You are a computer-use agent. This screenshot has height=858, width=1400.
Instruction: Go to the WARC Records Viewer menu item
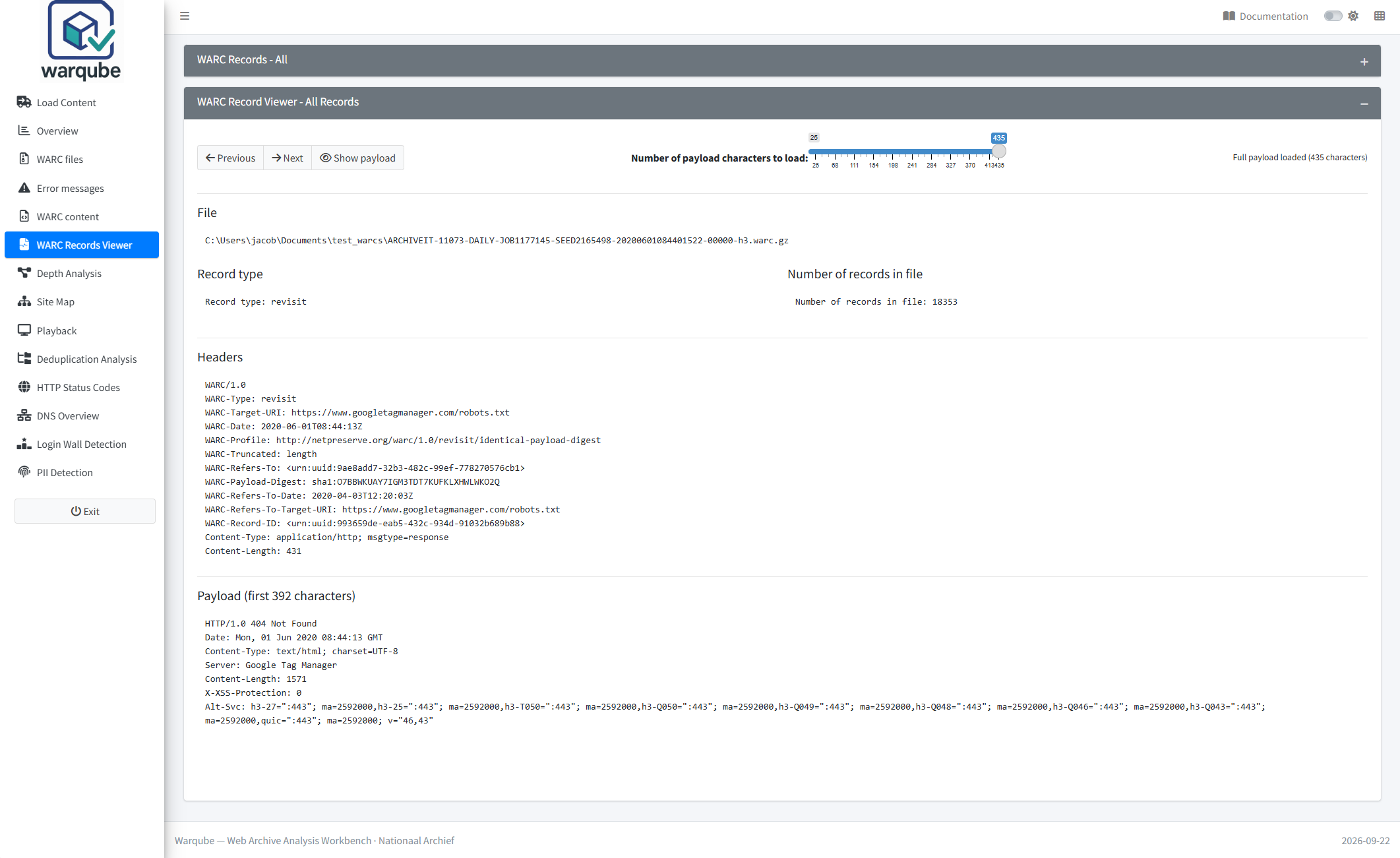point(82,245)
